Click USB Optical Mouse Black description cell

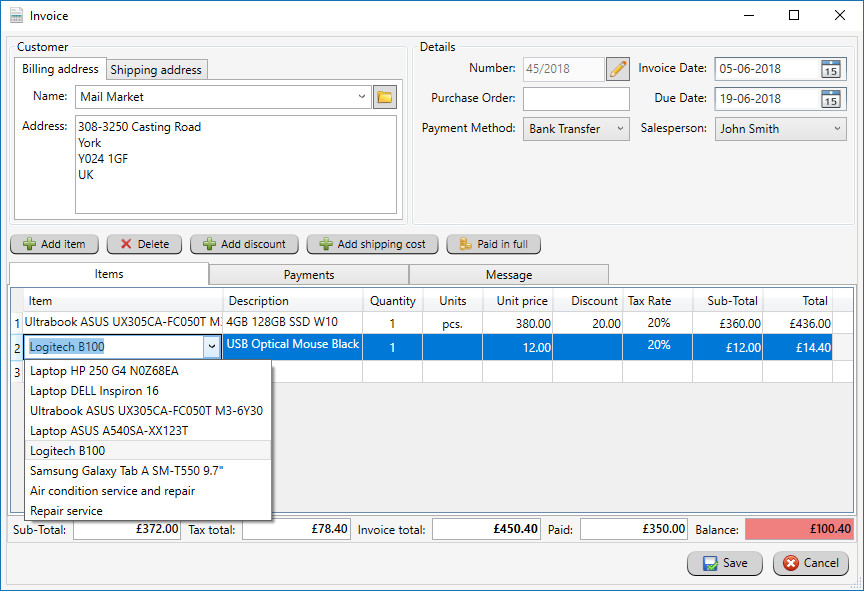293,347
